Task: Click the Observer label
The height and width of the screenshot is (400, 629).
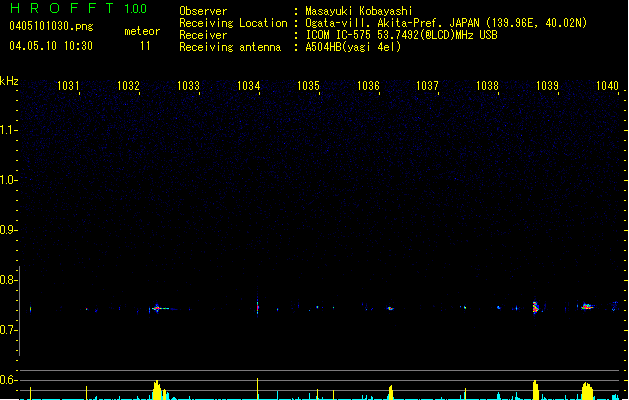Action: tap(203, 11)
